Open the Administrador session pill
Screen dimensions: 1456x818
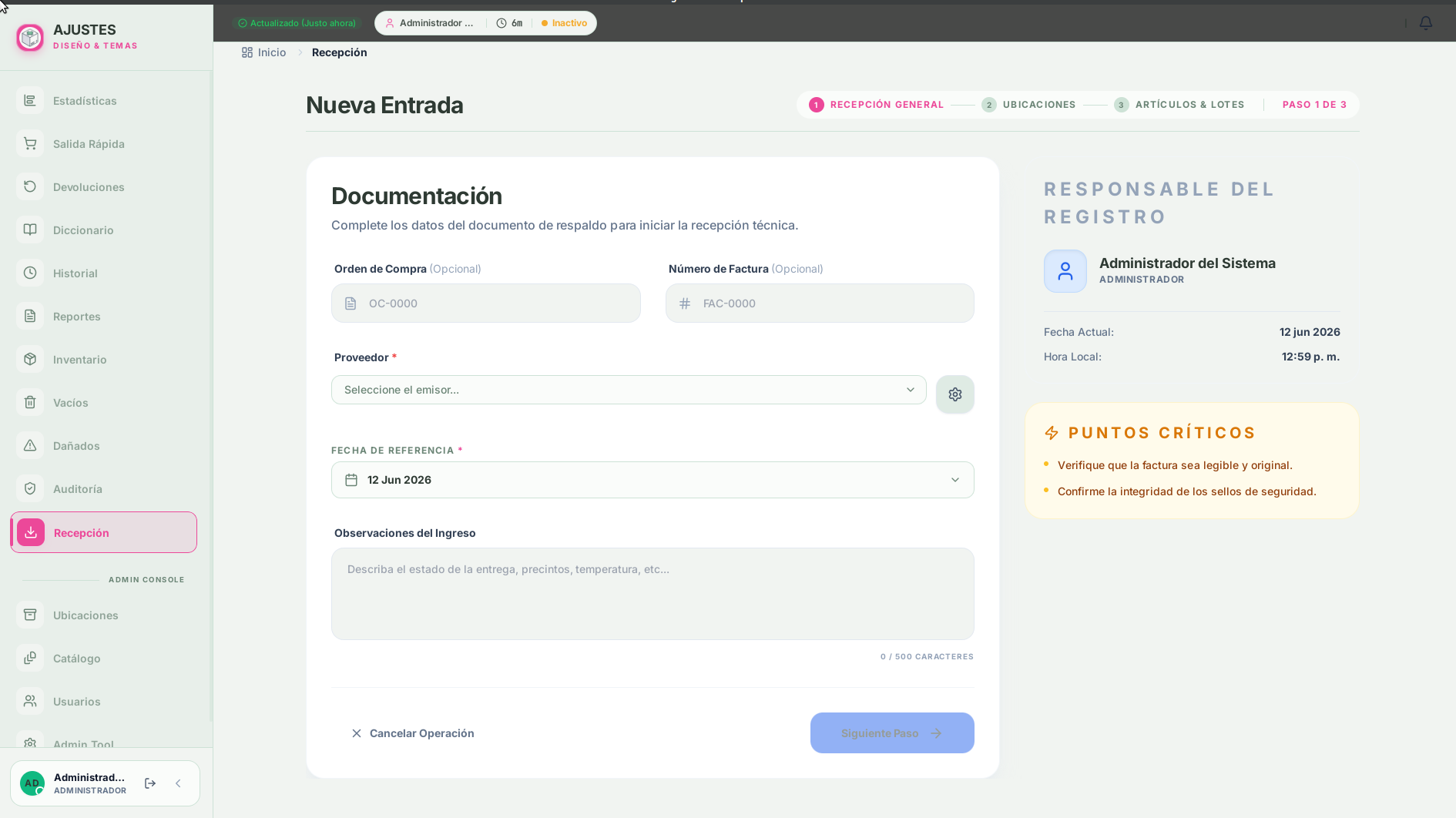click(485, 23)
